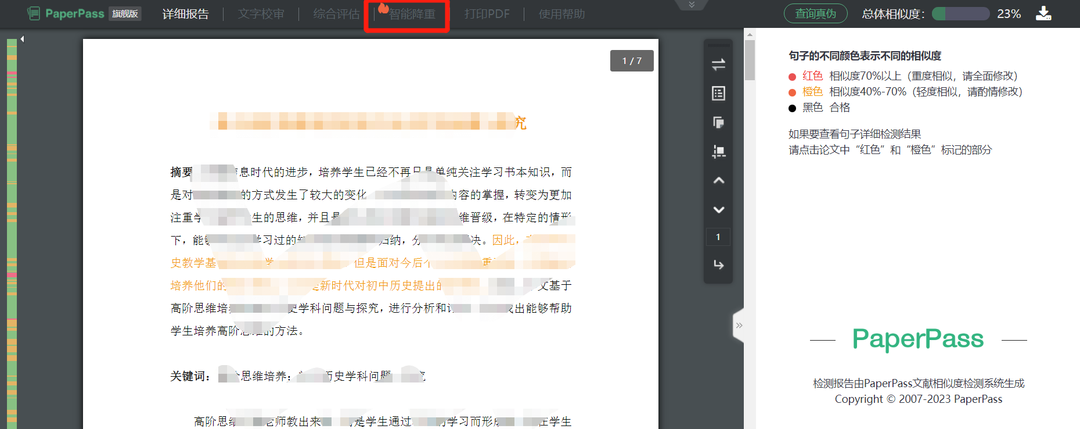Image resolution: width=1080 pixels, height=429 pixels.
Task: Click the green PaperPass logo in right panel
Action: click(x=918, y=339)
